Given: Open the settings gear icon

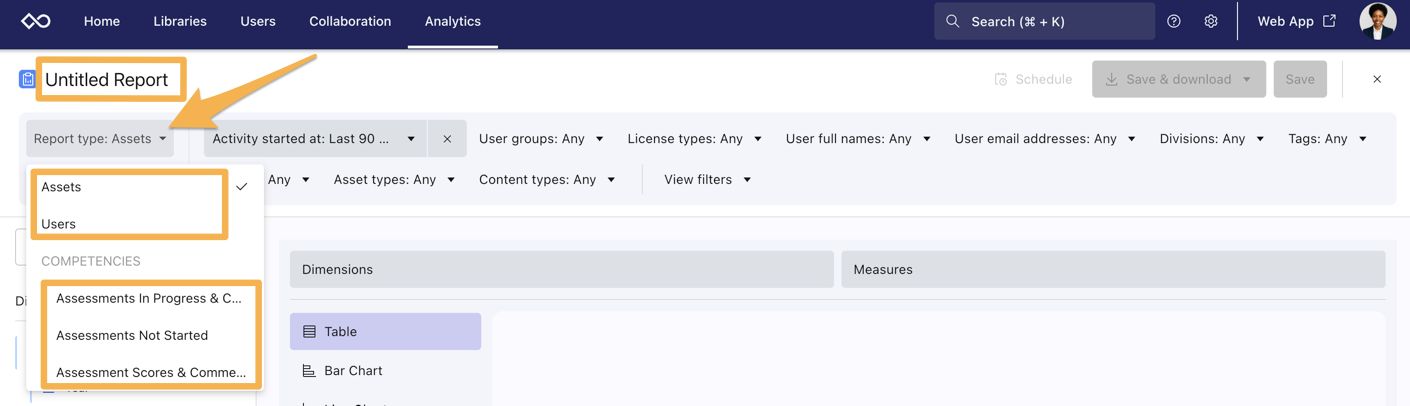Looking at the screenshot, I should click(1211, 21).
